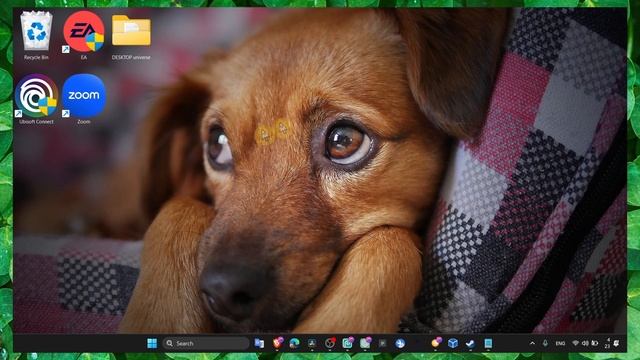Viewport: 640px width, 360px height.
Task: Select the Zoom desktop shortcut
Action: point(84,99)
